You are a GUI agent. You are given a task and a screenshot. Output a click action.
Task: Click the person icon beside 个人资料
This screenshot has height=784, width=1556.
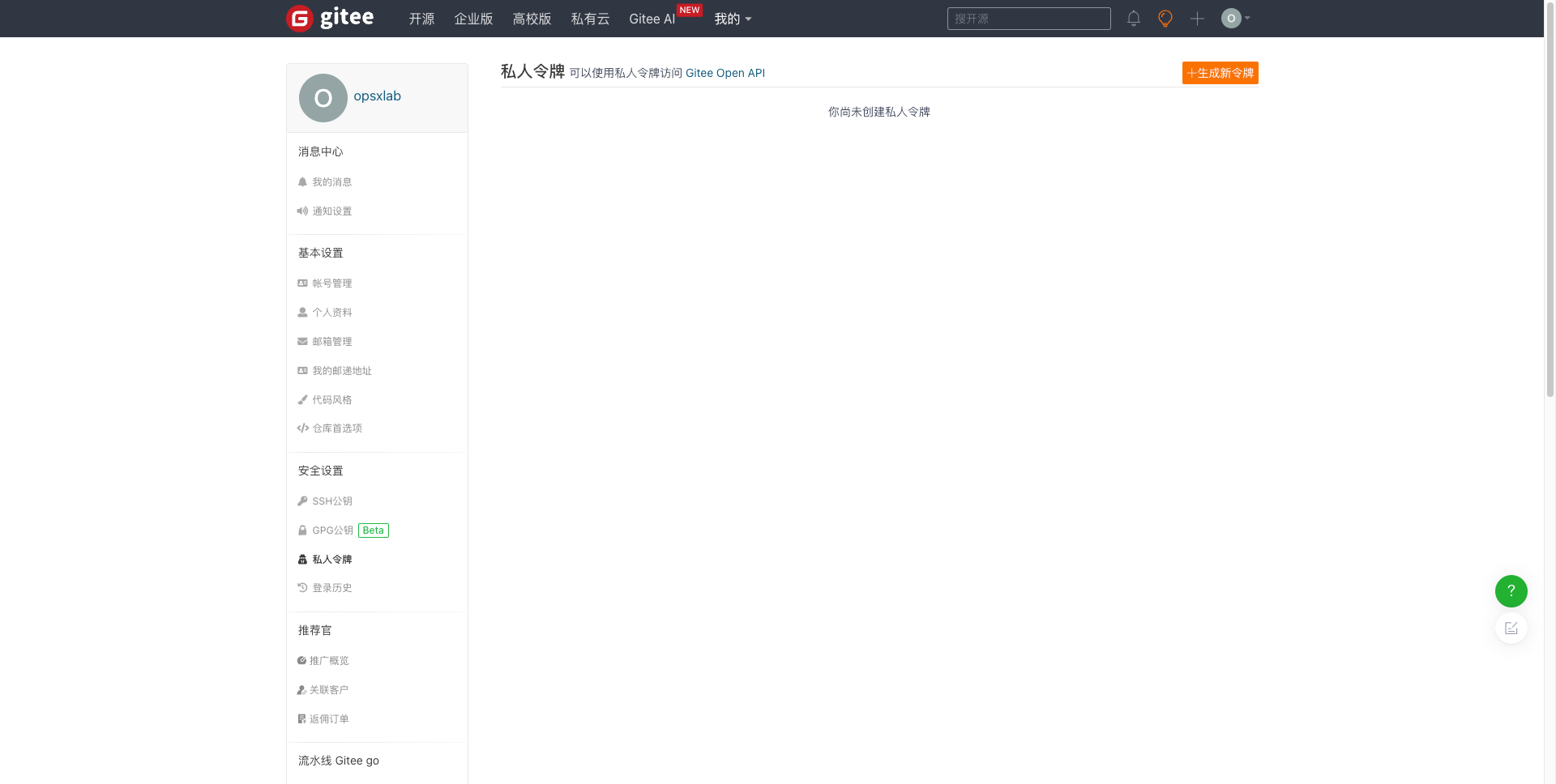pos(302,313)
